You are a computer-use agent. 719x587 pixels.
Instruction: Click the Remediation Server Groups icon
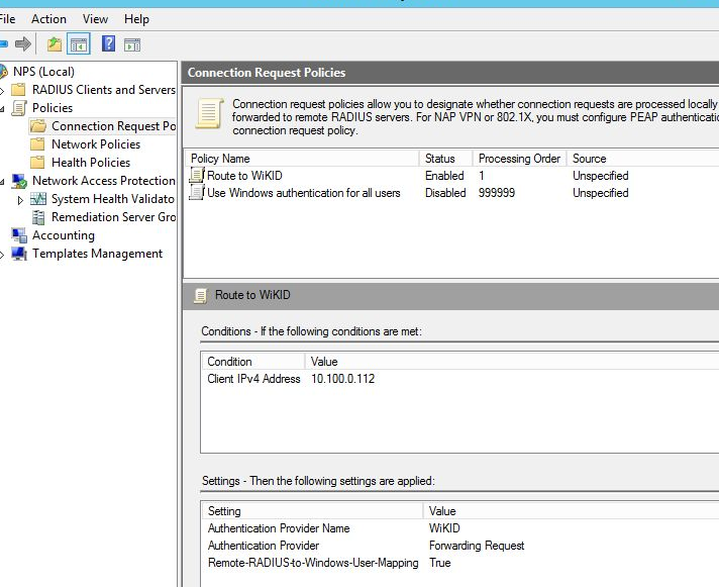click(x=38, y=217)
